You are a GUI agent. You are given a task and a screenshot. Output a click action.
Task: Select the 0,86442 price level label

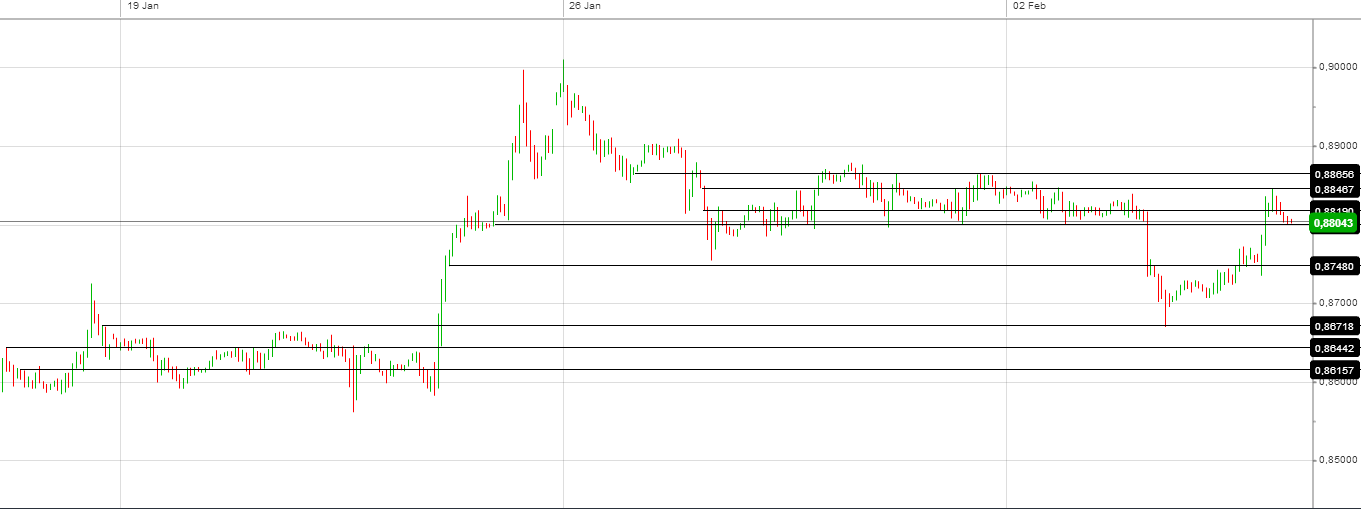coord(1334,348)
